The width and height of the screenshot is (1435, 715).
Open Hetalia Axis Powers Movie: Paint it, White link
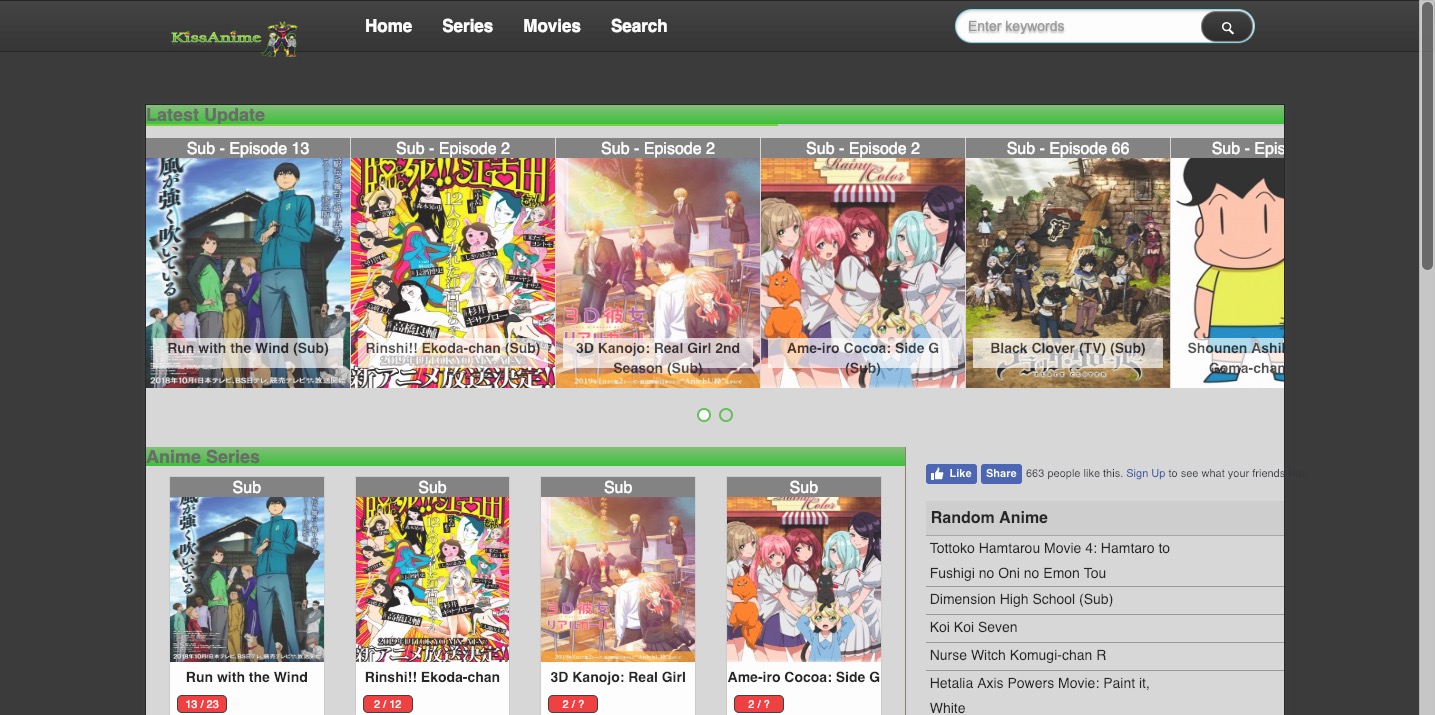click(x=1040, y=695)
